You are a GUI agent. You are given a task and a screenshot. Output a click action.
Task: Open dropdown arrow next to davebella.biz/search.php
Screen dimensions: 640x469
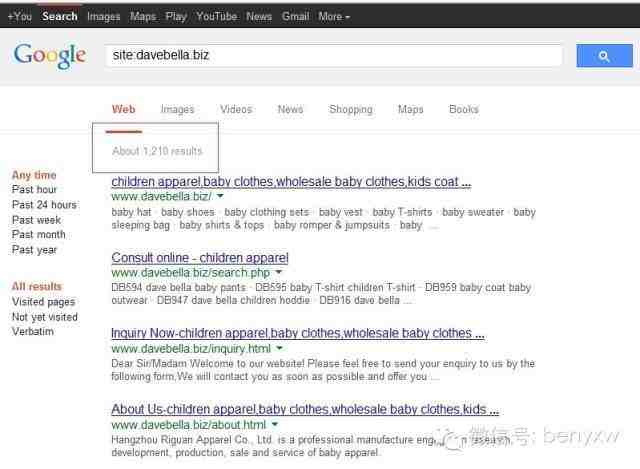click(279, 272)
